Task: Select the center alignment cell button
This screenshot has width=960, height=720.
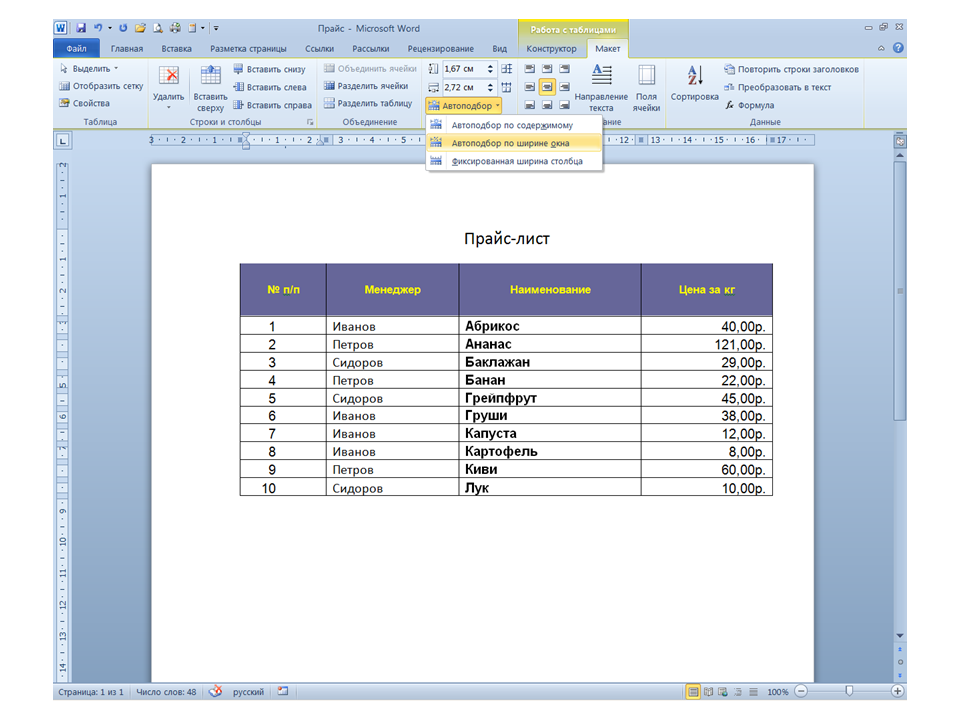Action: (x=547, y=86)
